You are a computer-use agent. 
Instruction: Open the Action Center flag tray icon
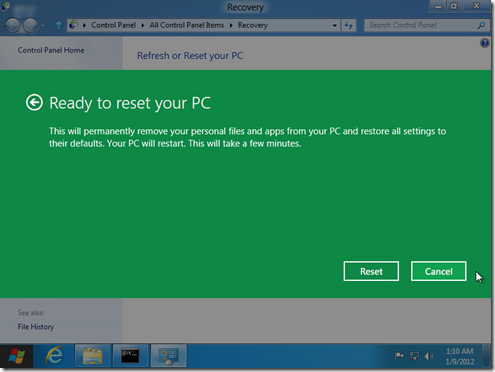(399, 356)
